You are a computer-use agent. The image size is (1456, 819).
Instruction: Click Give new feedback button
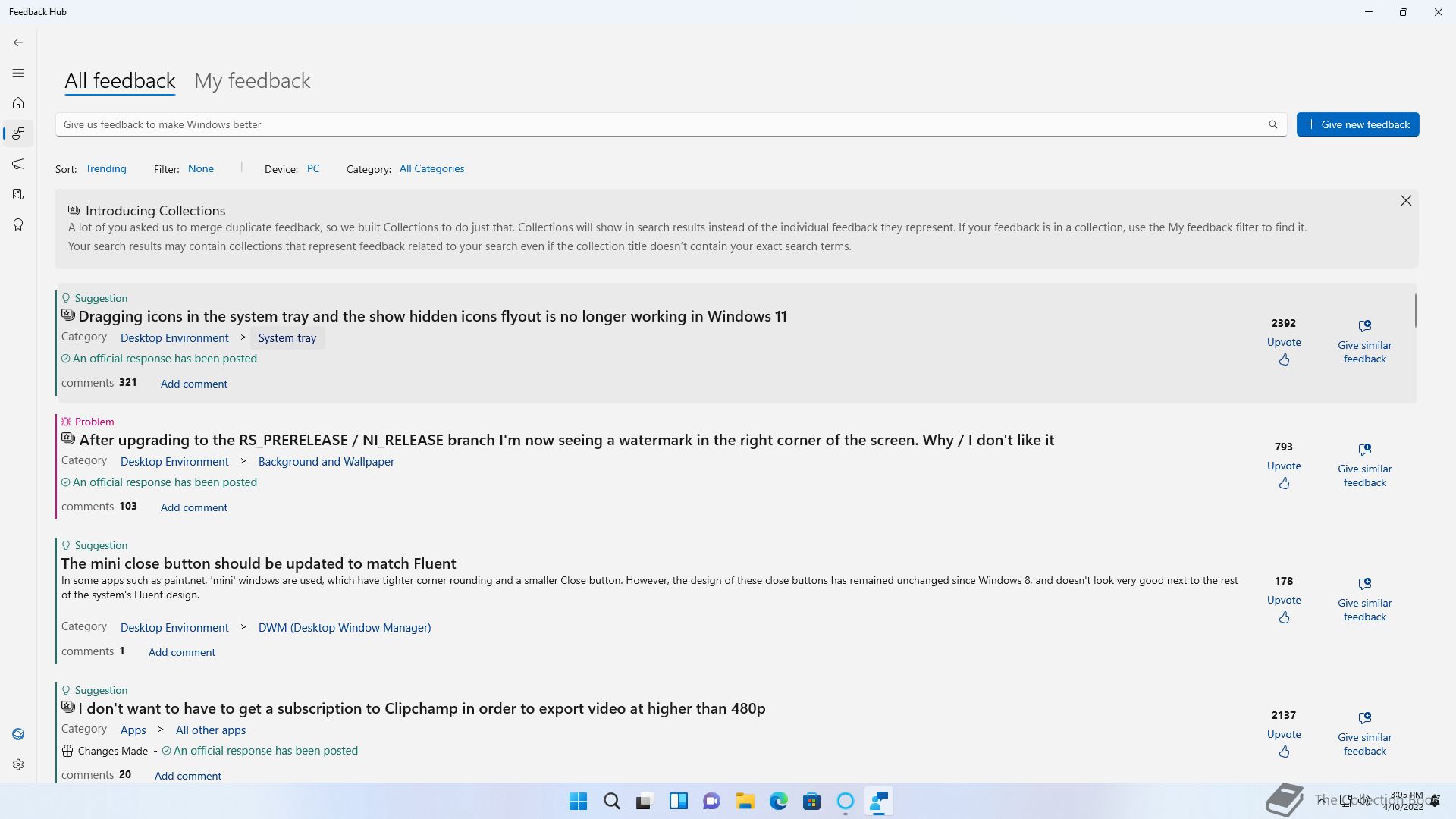pyautogui.click(x=1357, y=124)
